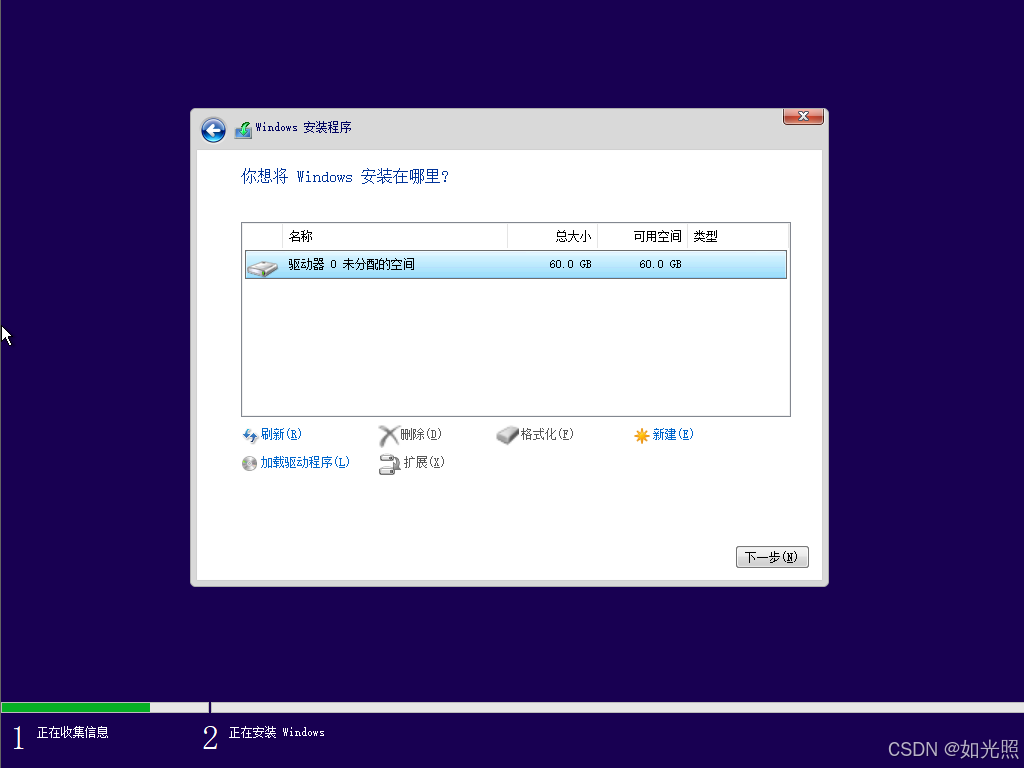Click the new partition star icon

pyautogui.click(x=641, y=436)
